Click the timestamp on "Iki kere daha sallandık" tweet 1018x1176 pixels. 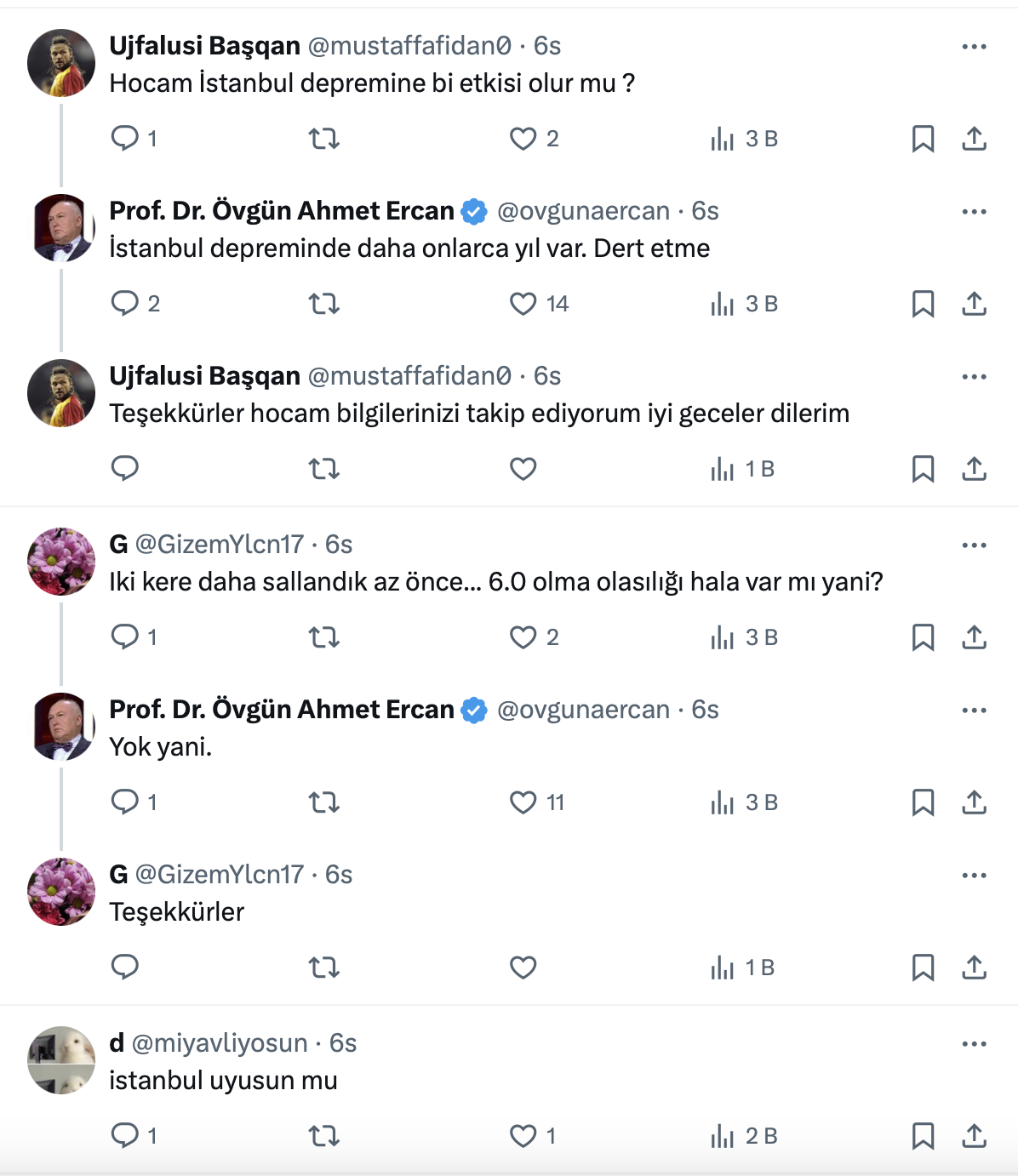[x=339, y=545]
